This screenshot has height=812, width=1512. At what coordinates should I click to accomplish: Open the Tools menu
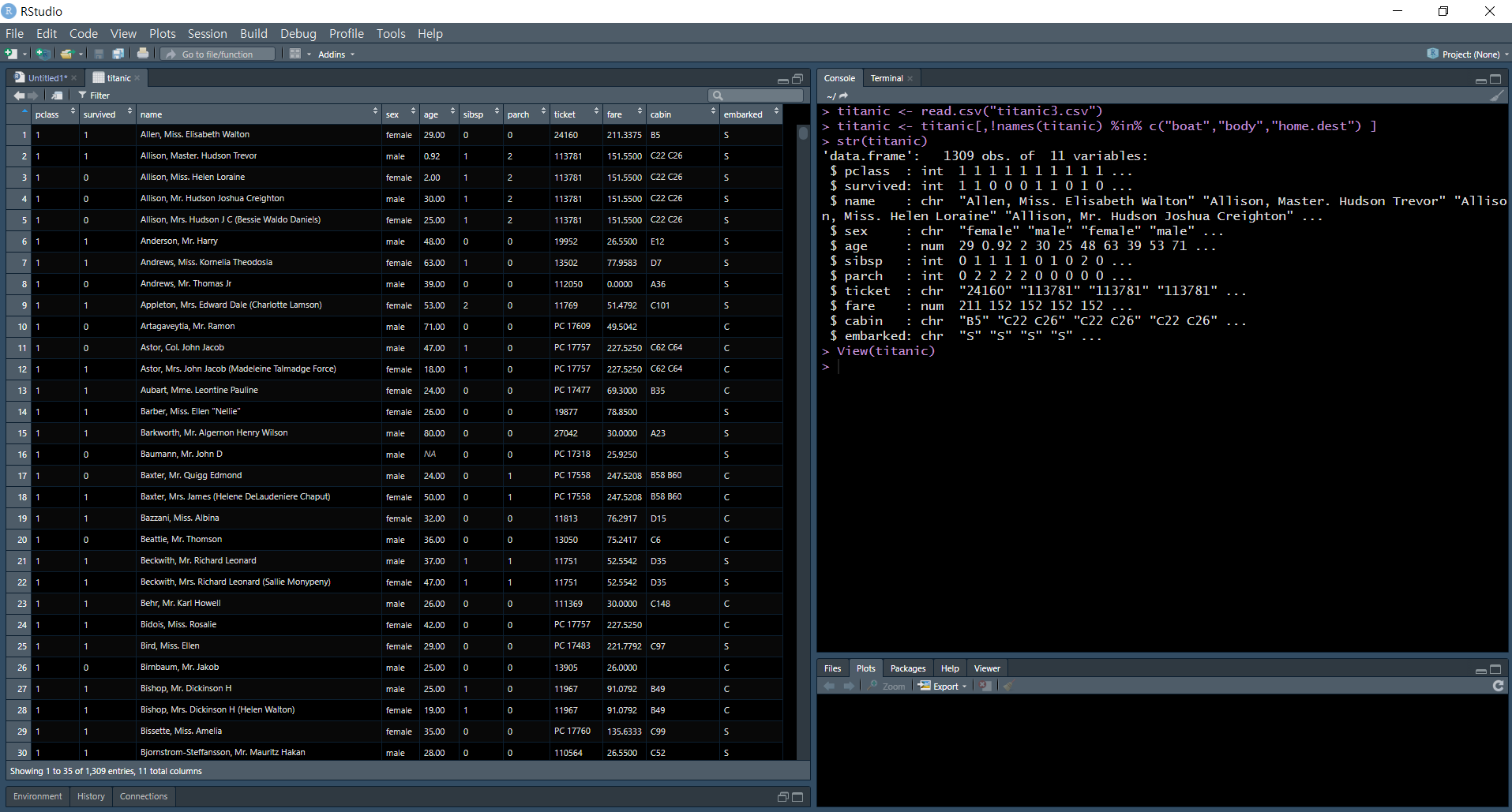391,33
